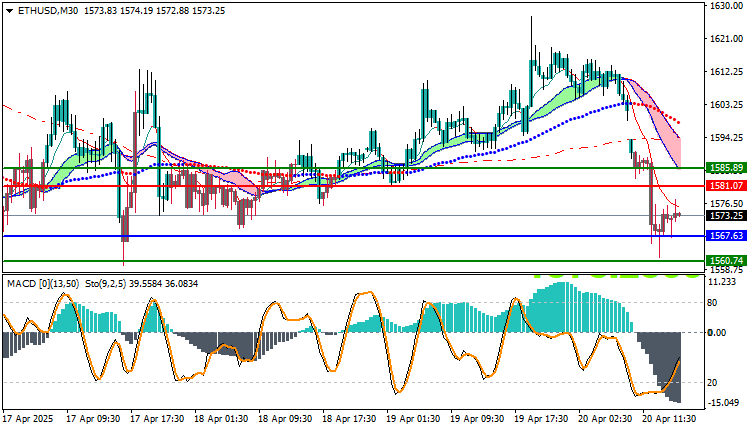This screenshot has height=430, width=750.
Task: Click the -15.049 indicator scale value
Action: [x=724, y=403]
